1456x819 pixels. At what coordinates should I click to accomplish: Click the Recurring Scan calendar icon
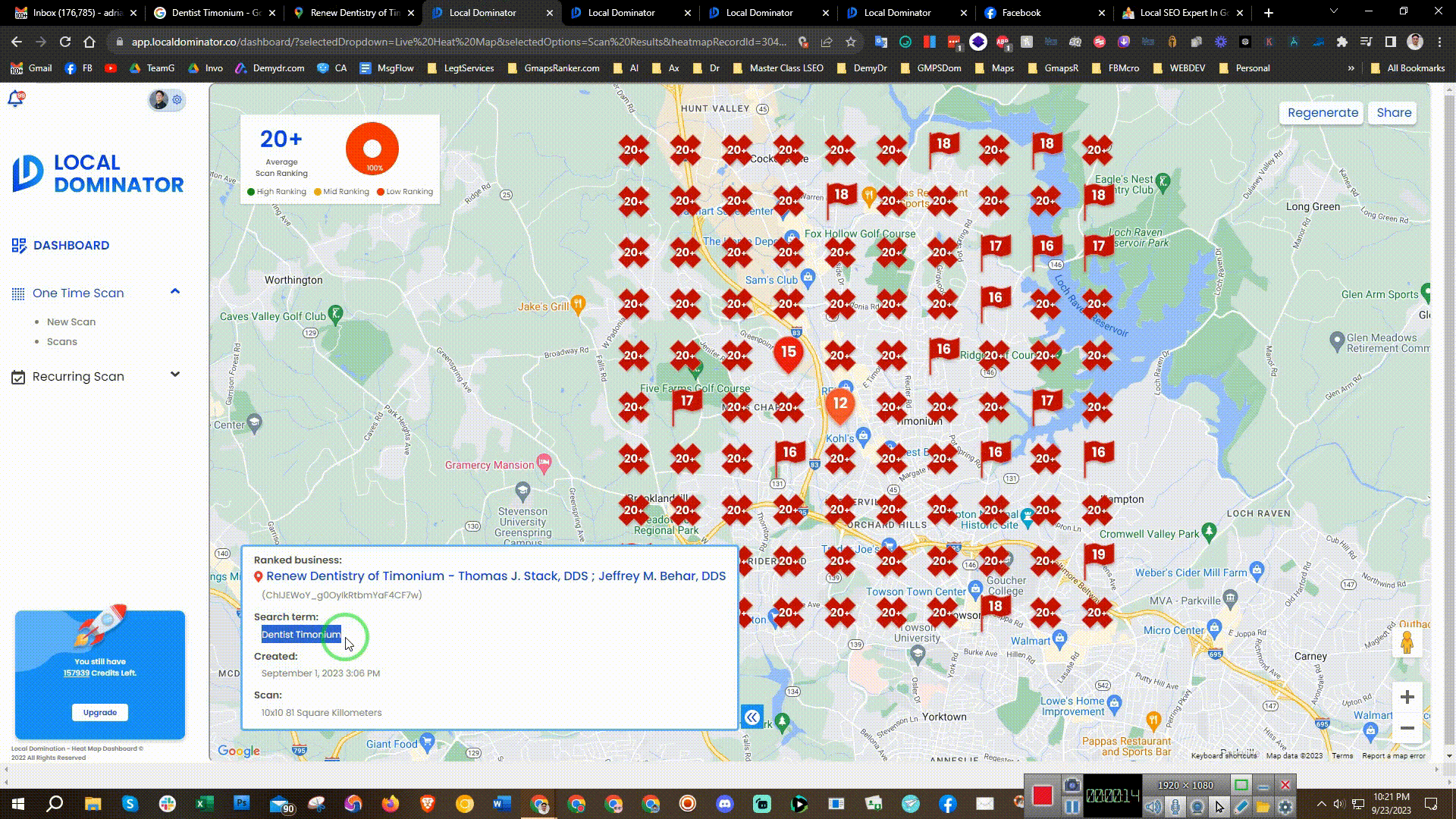(x=19, y=375)
